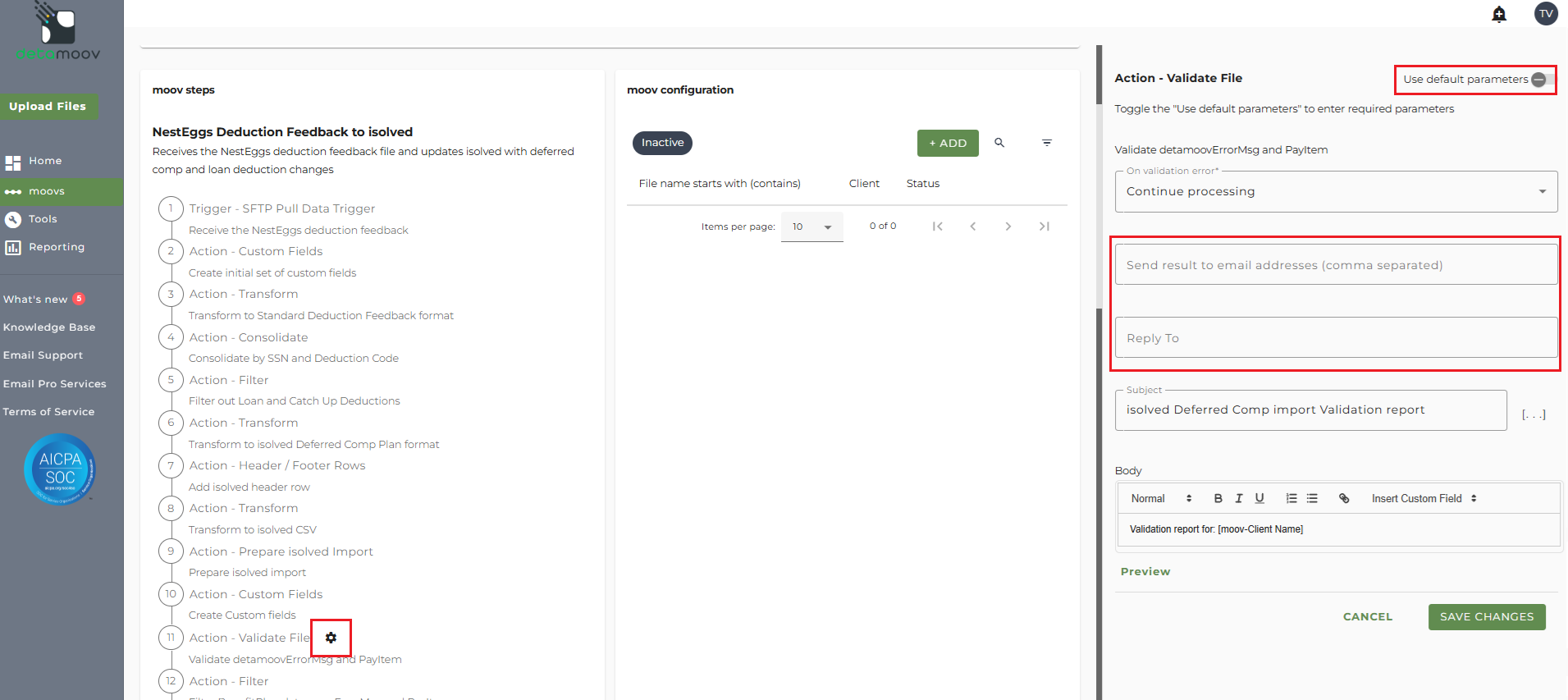Go to the previous page of results
Screen dimensions: 1568x700
(973, 226)
